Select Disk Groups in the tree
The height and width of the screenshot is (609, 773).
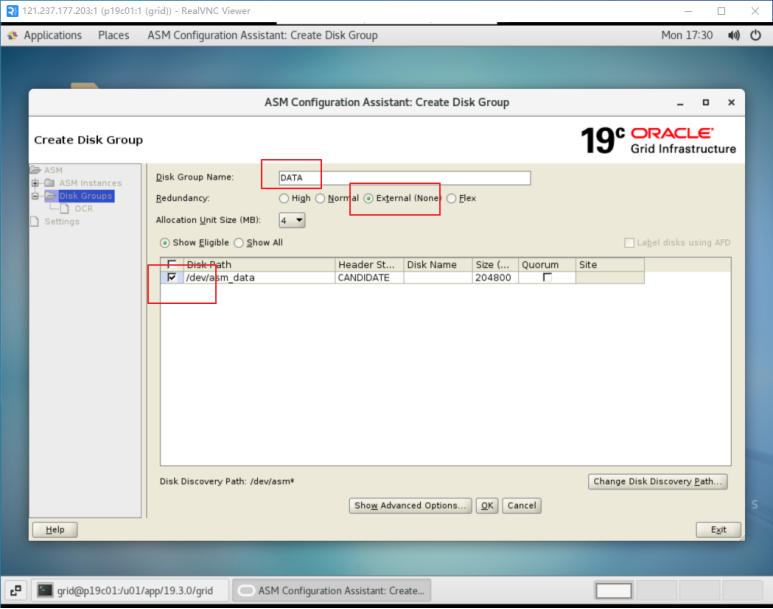pyautogui.click(x=85, y=196)
